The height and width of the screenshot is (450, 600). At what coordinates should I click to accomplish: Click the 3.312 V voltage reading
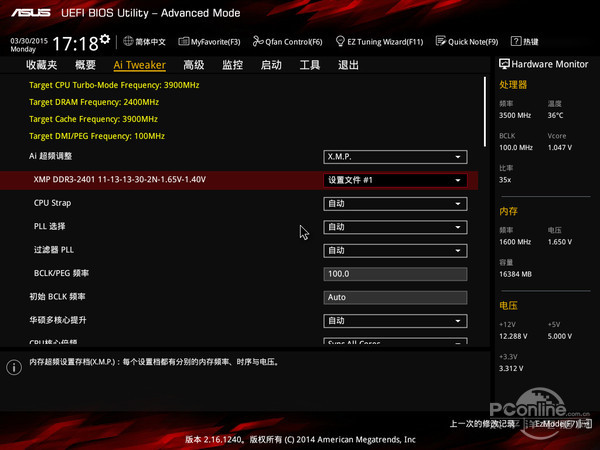(x=511, y=368)
